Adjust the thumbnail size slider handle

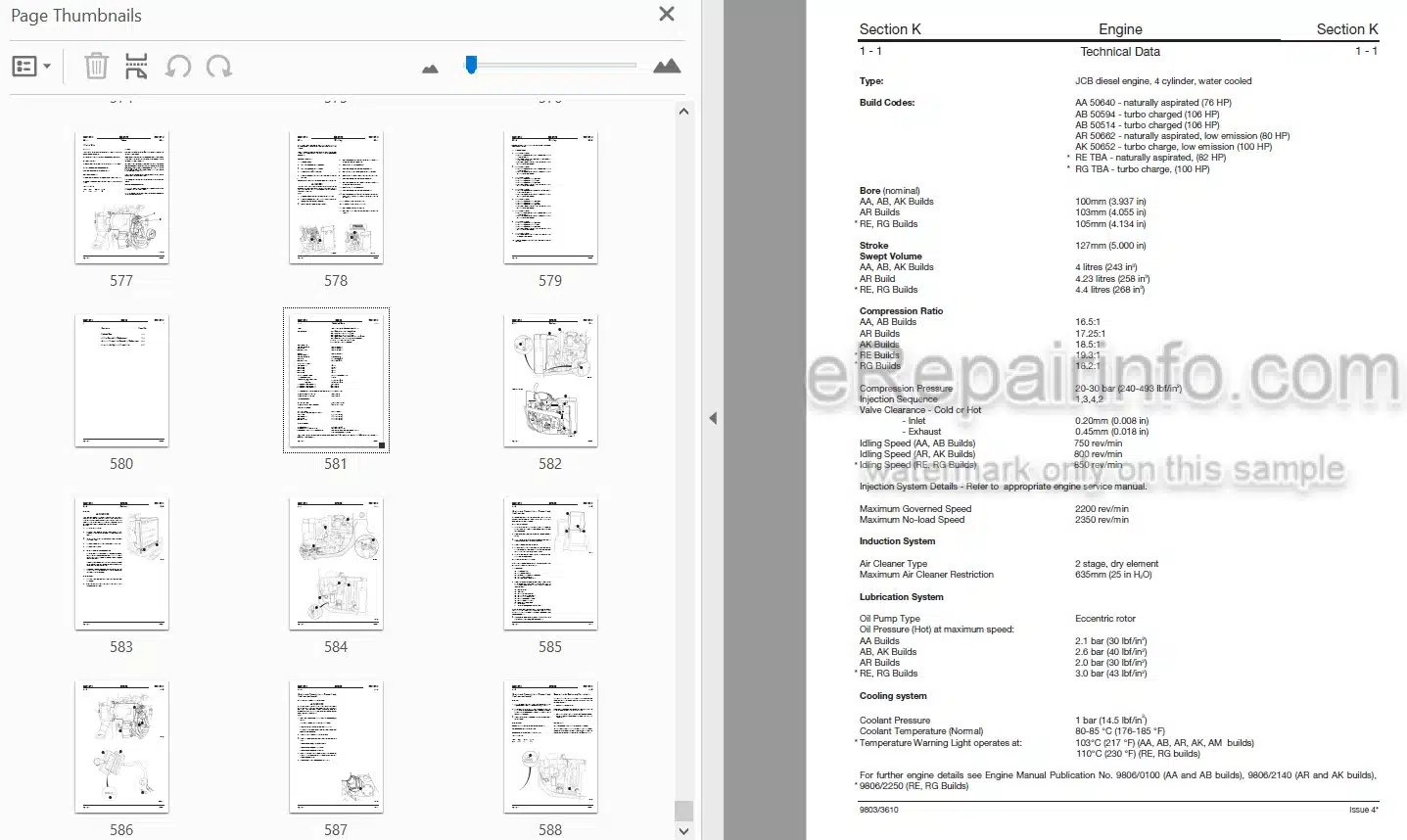pos(471,65)
